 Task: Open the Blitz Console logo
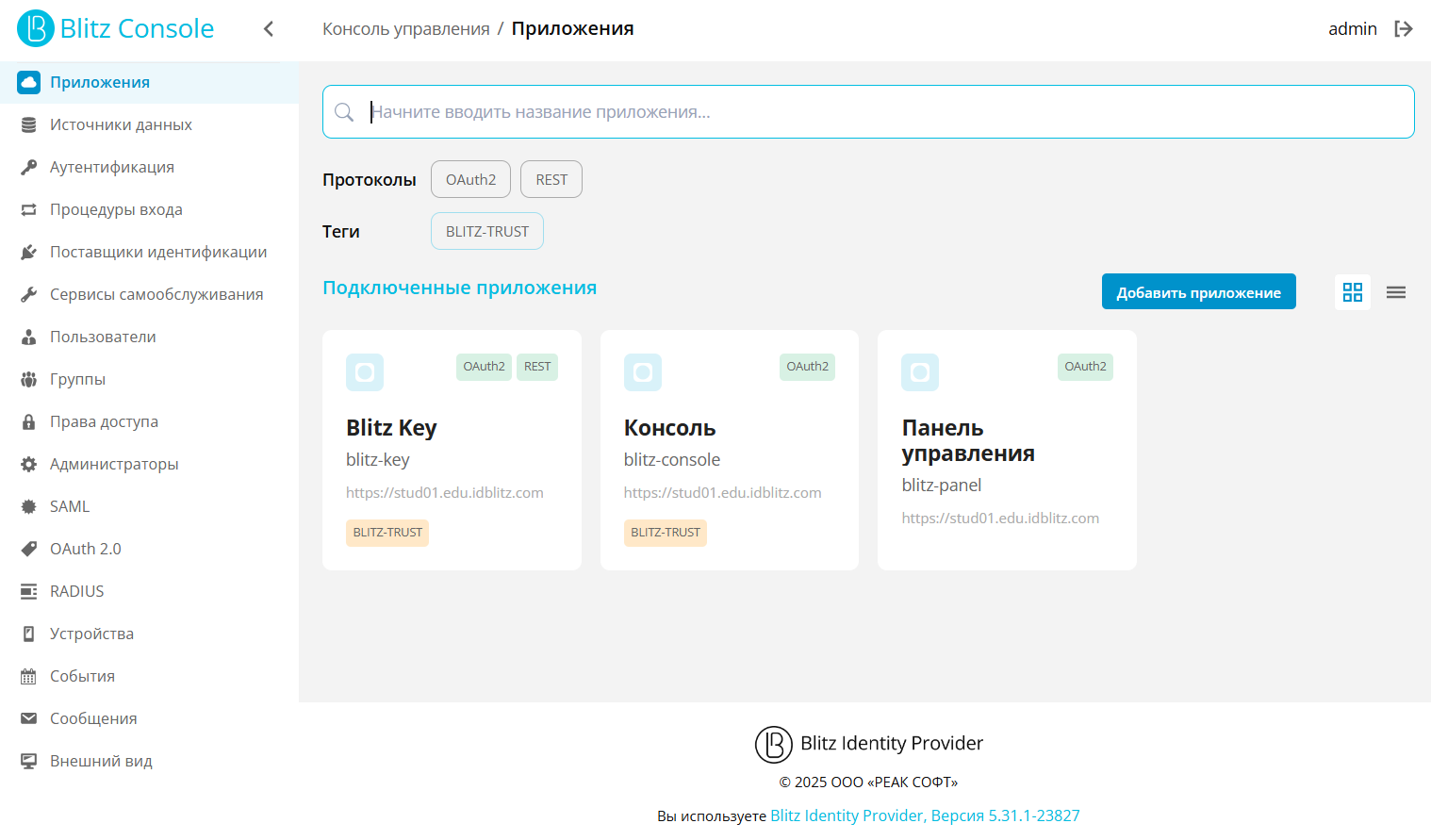coord(116,28)
